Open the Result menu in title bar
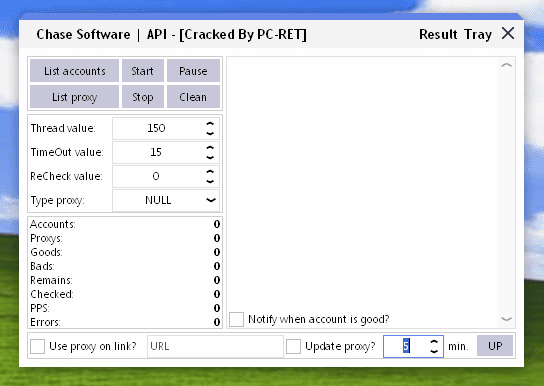544x386 pixels. (438, 34)
